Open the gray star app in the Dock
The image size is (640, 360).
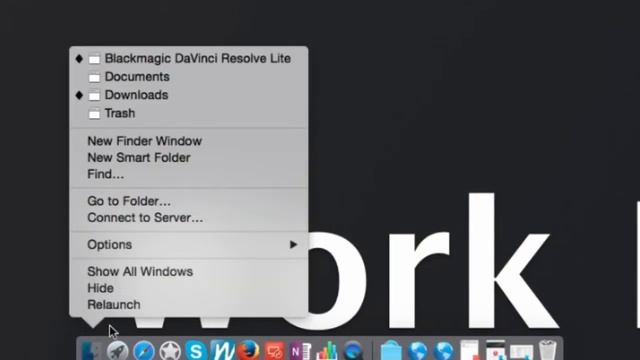(x=170, y=351)
